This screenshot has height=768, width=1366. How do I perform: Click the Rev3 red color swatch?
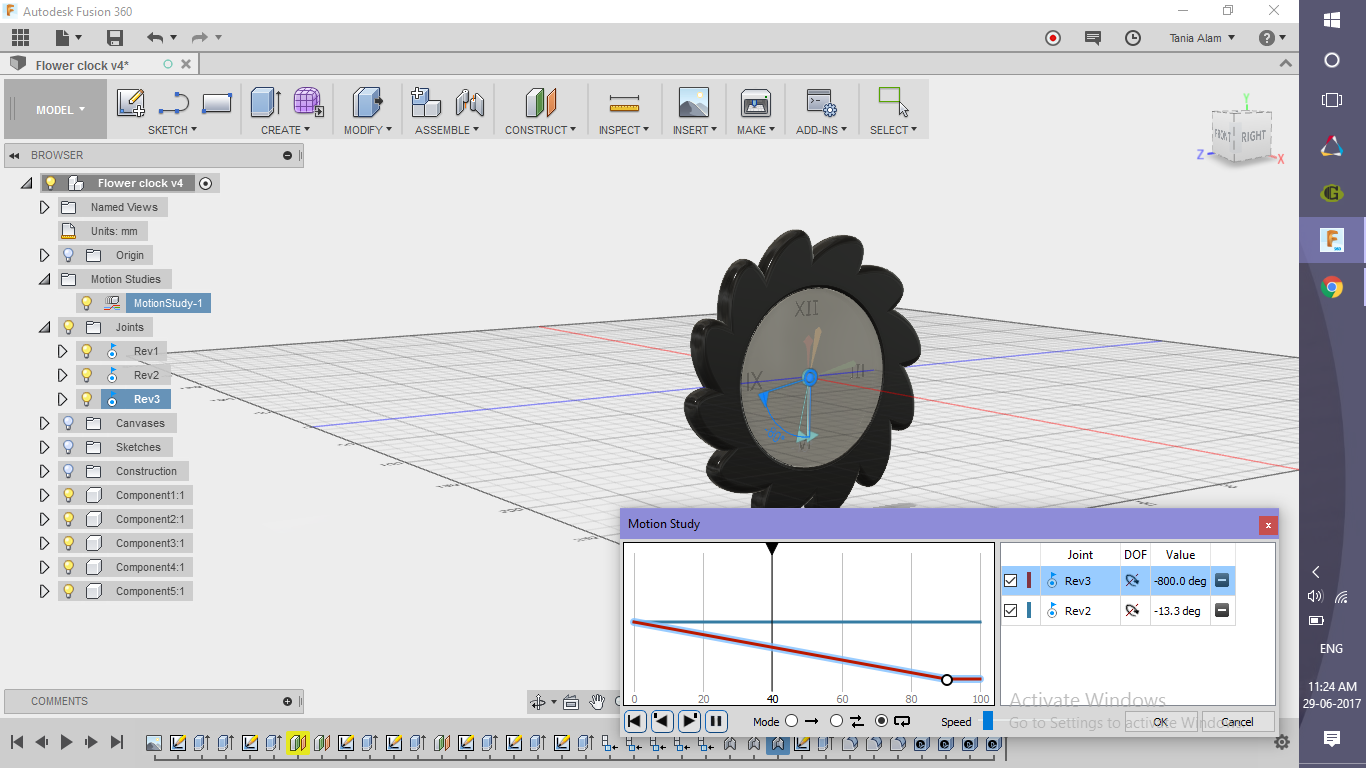click(1029, 581)
